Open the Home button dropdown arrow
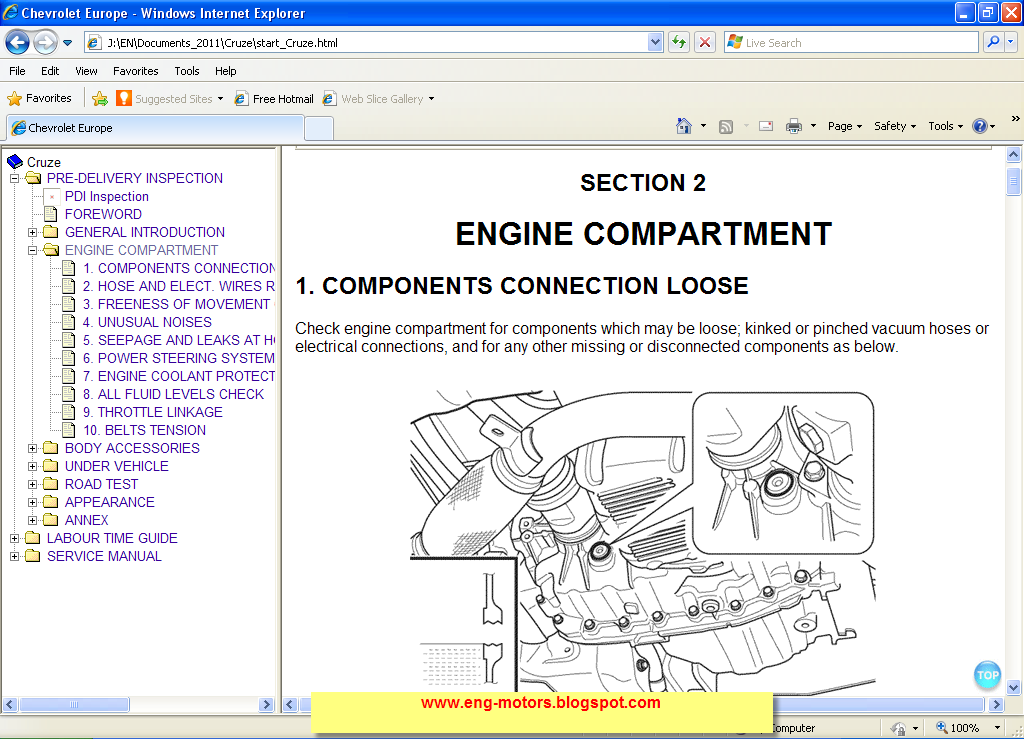 tap(703, 126)
